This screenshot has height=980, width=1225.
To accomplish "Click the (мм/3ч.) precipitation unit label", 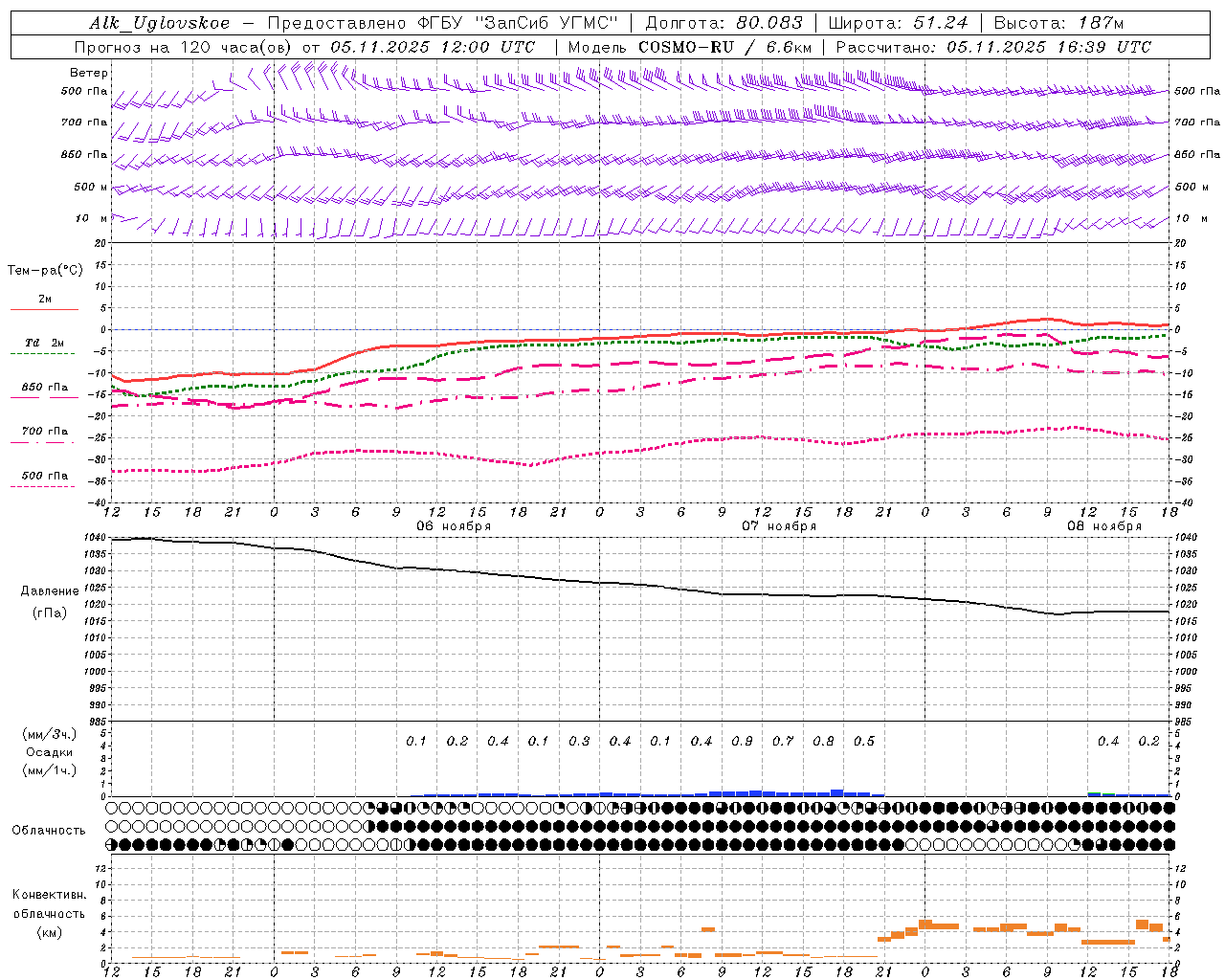I will (50, 734).
